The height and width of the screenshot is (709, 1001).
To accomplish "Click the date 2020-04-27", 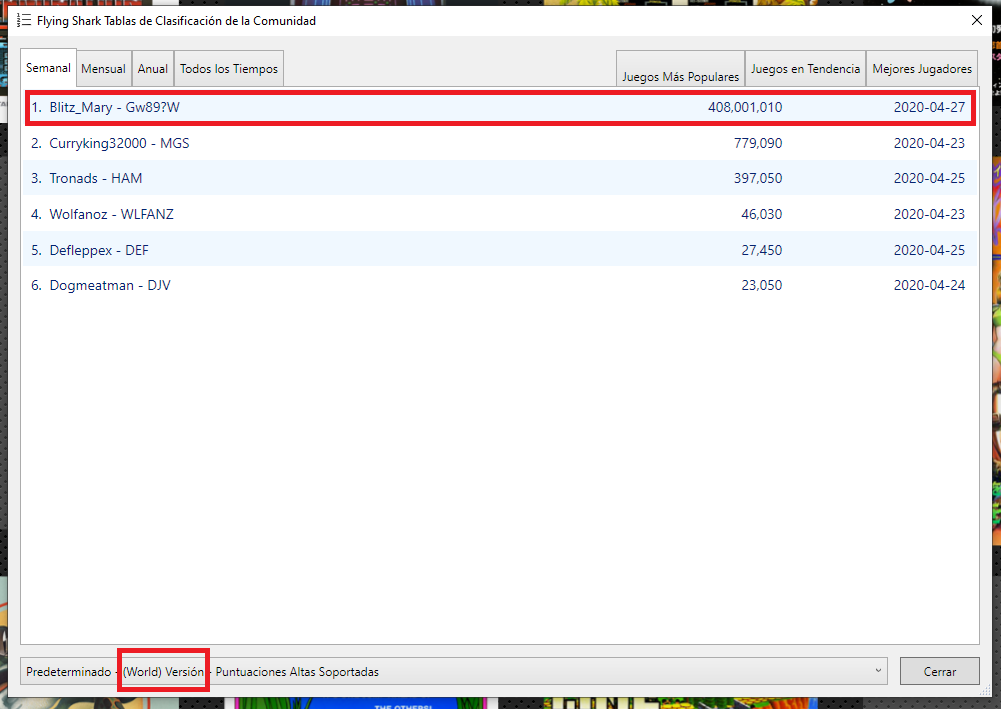I will 930,107.
